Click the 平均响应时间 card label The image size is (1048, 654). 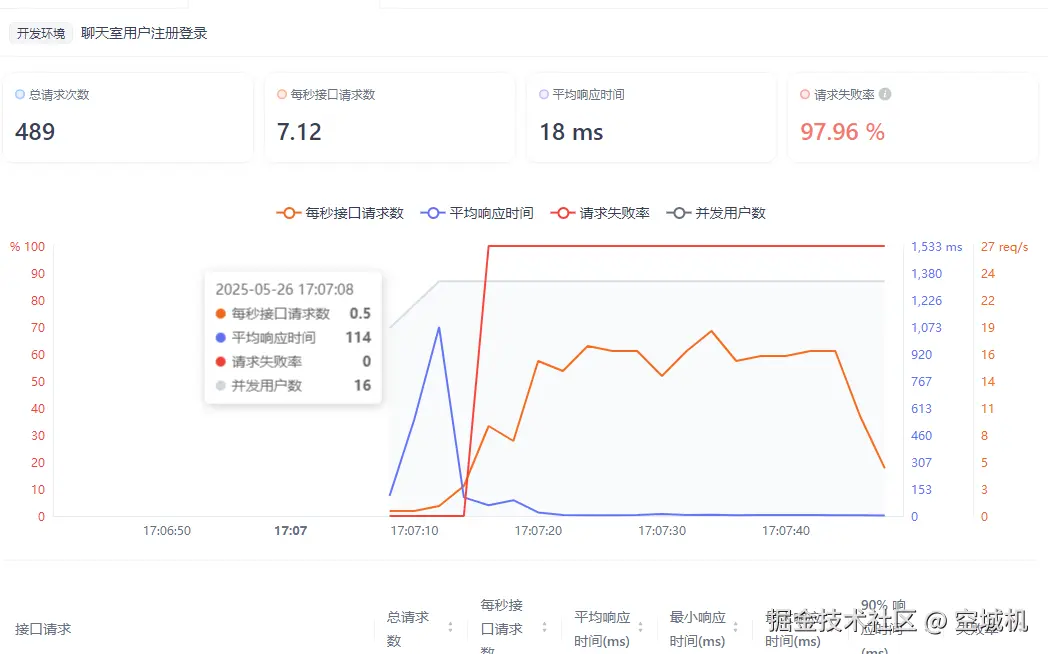(x=588, y=95)
